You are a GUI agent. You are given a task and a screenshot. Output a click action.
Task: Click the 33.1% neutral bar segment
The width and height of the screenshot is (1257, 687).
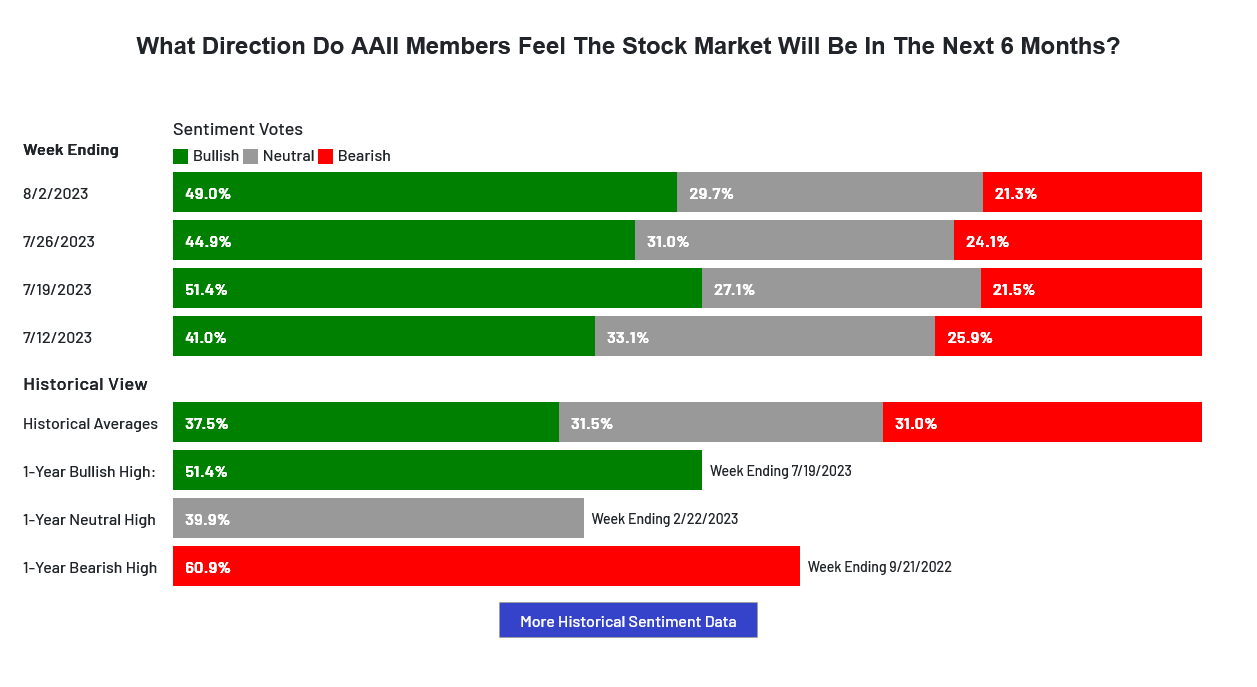click(764, 337)
